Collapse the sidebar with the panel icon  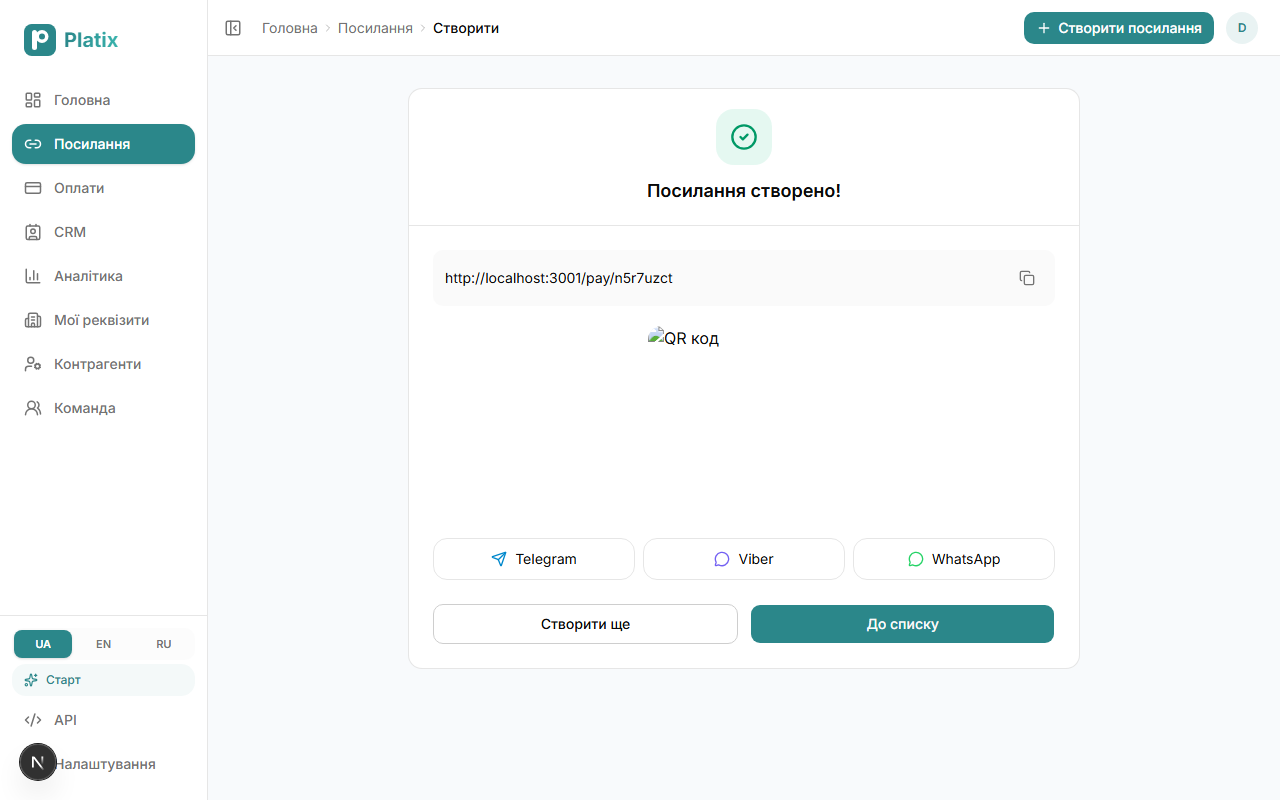pos(233,28)
